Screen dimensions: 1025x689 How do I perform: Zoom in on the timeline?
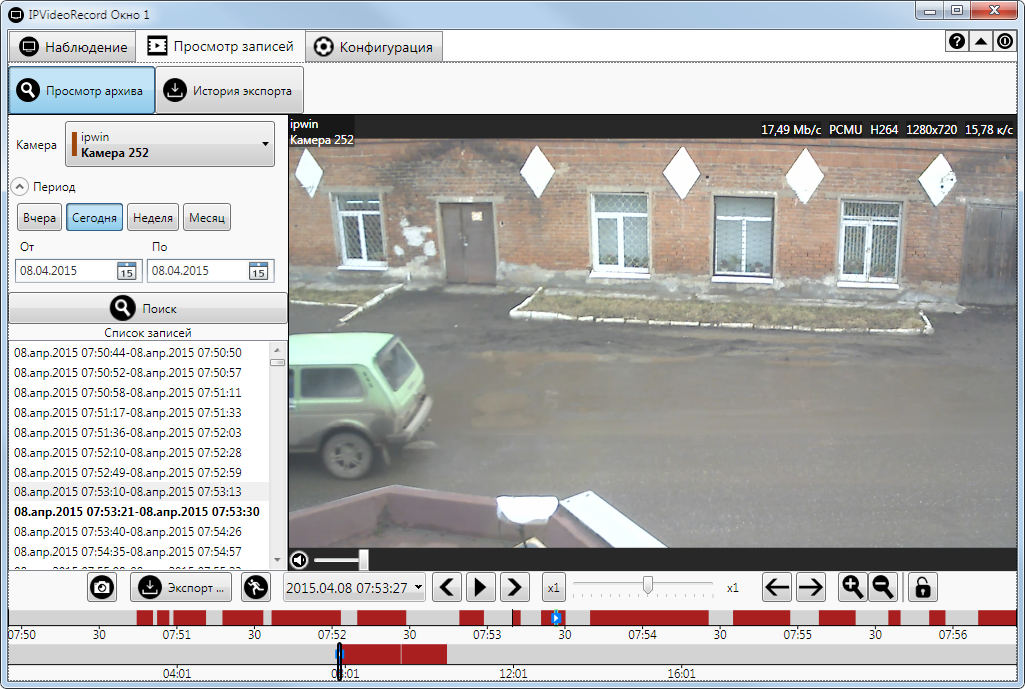pos(852,587)
